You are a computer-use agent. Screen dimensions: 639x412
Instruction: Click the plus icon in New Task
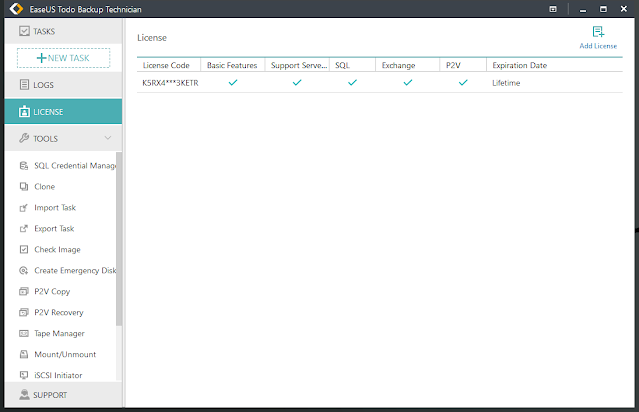click(x=41, y=58)
